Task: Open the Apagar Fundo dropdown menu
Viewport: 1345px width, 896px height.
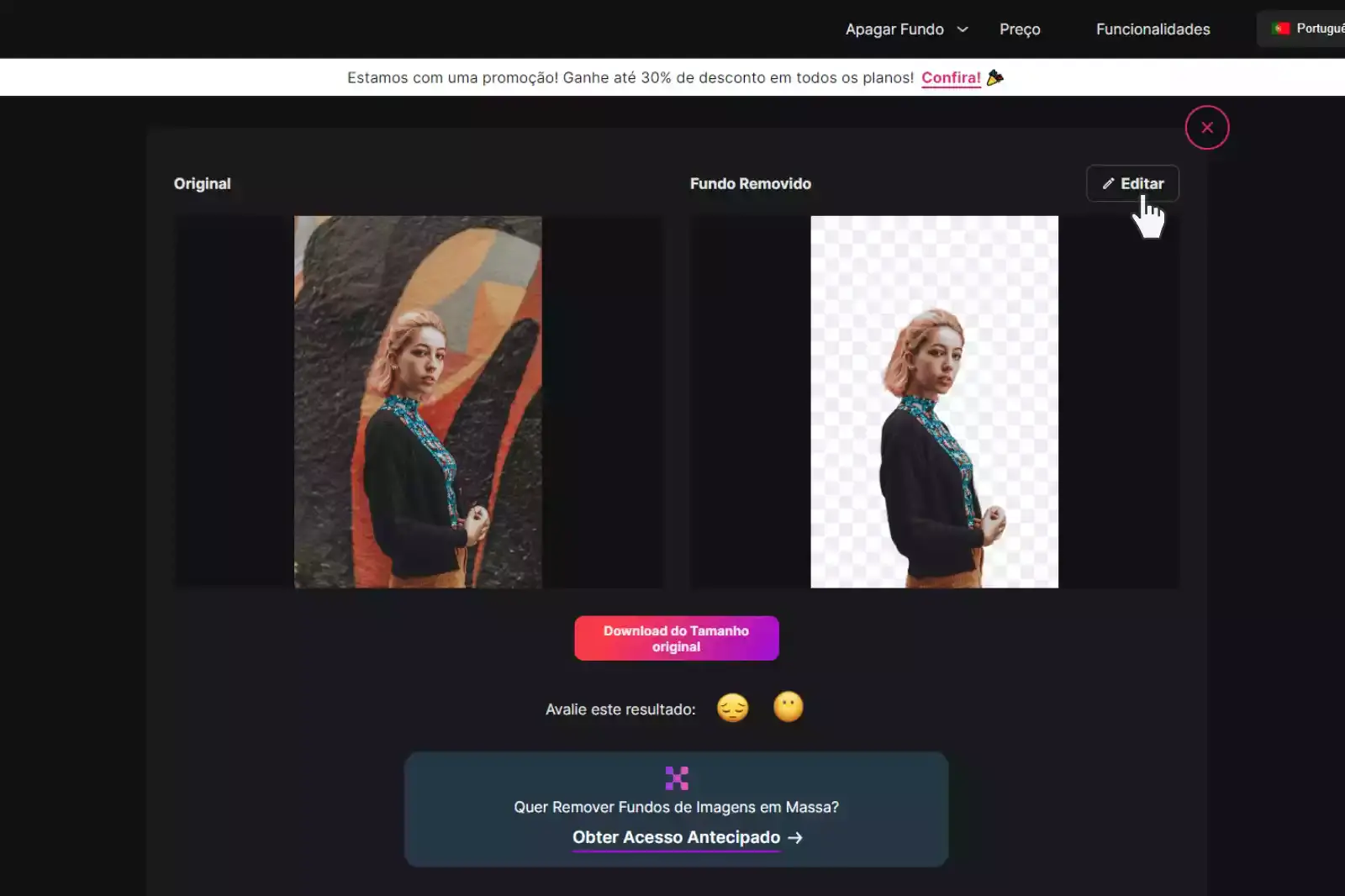Action: (x=906, y=29)
